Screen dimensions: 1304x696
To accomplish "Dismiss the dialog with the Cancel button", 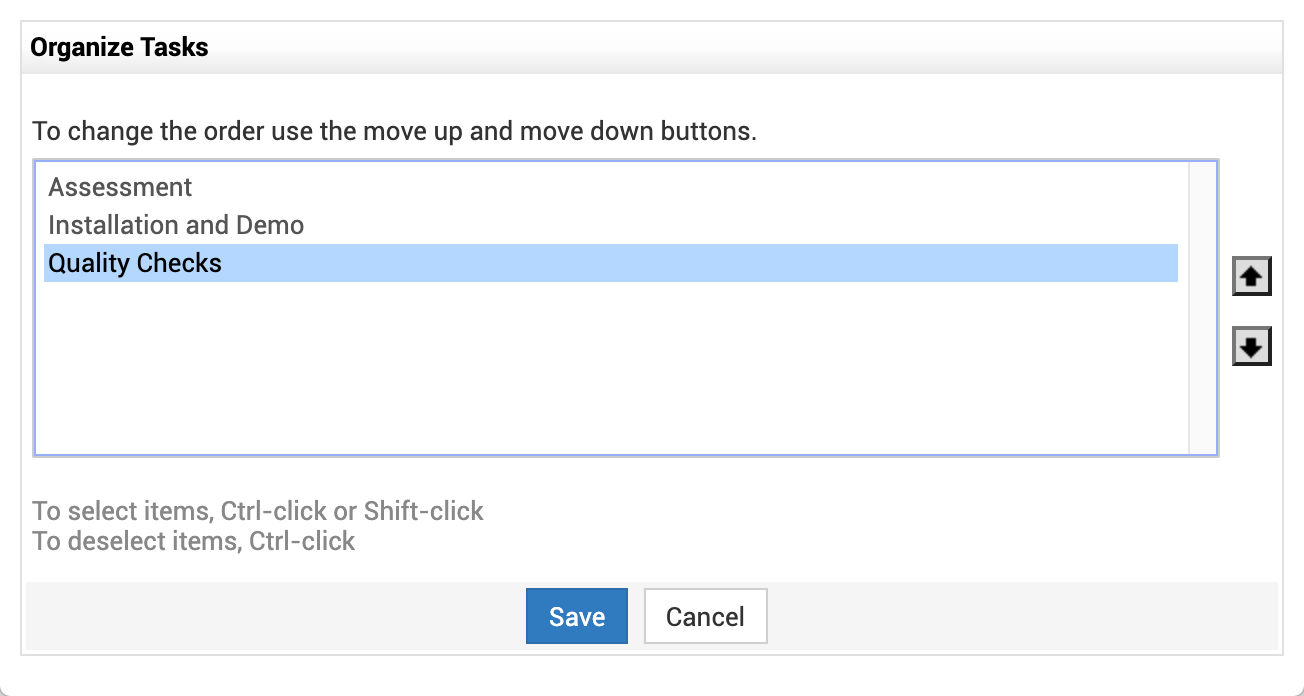I will (705, 616).
